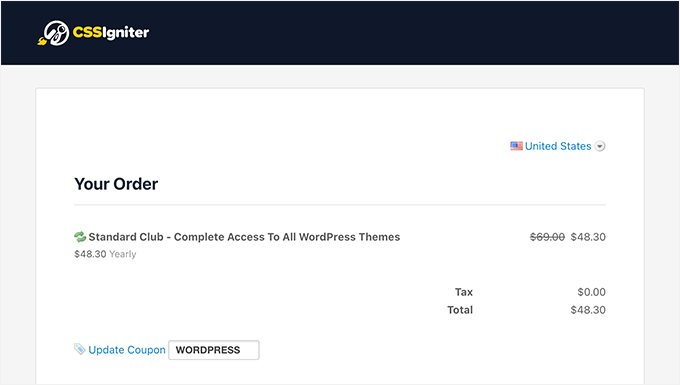Click the Total amount $48.30
680x385 pixels.
coord(588,310)
